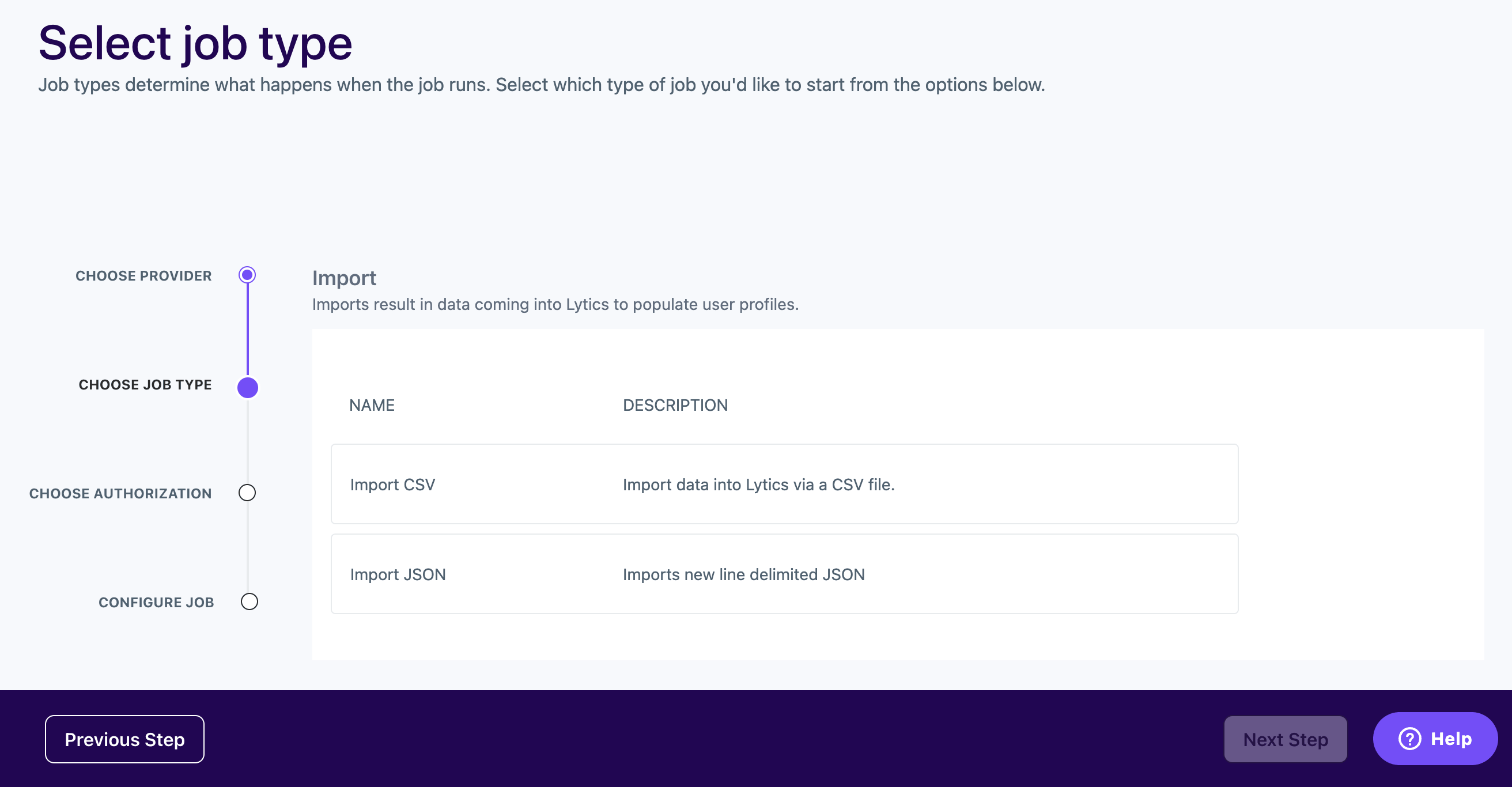Screen dimensions: 1512x787
Task: Click the question mark icon in Help
Action: (x=1410, y=738)
